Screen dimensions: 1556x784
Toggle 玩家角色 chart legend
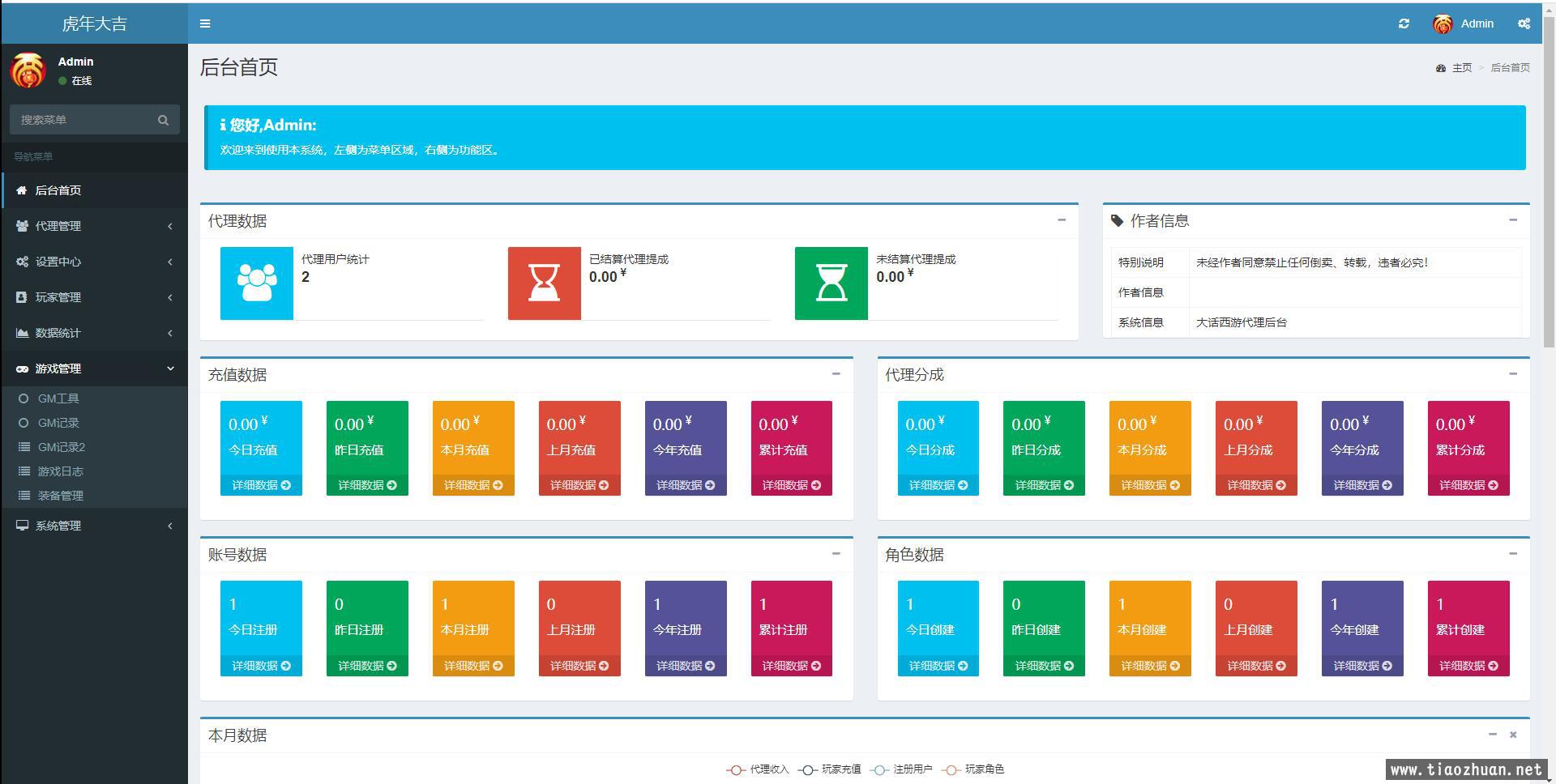[x=973, y=769]
